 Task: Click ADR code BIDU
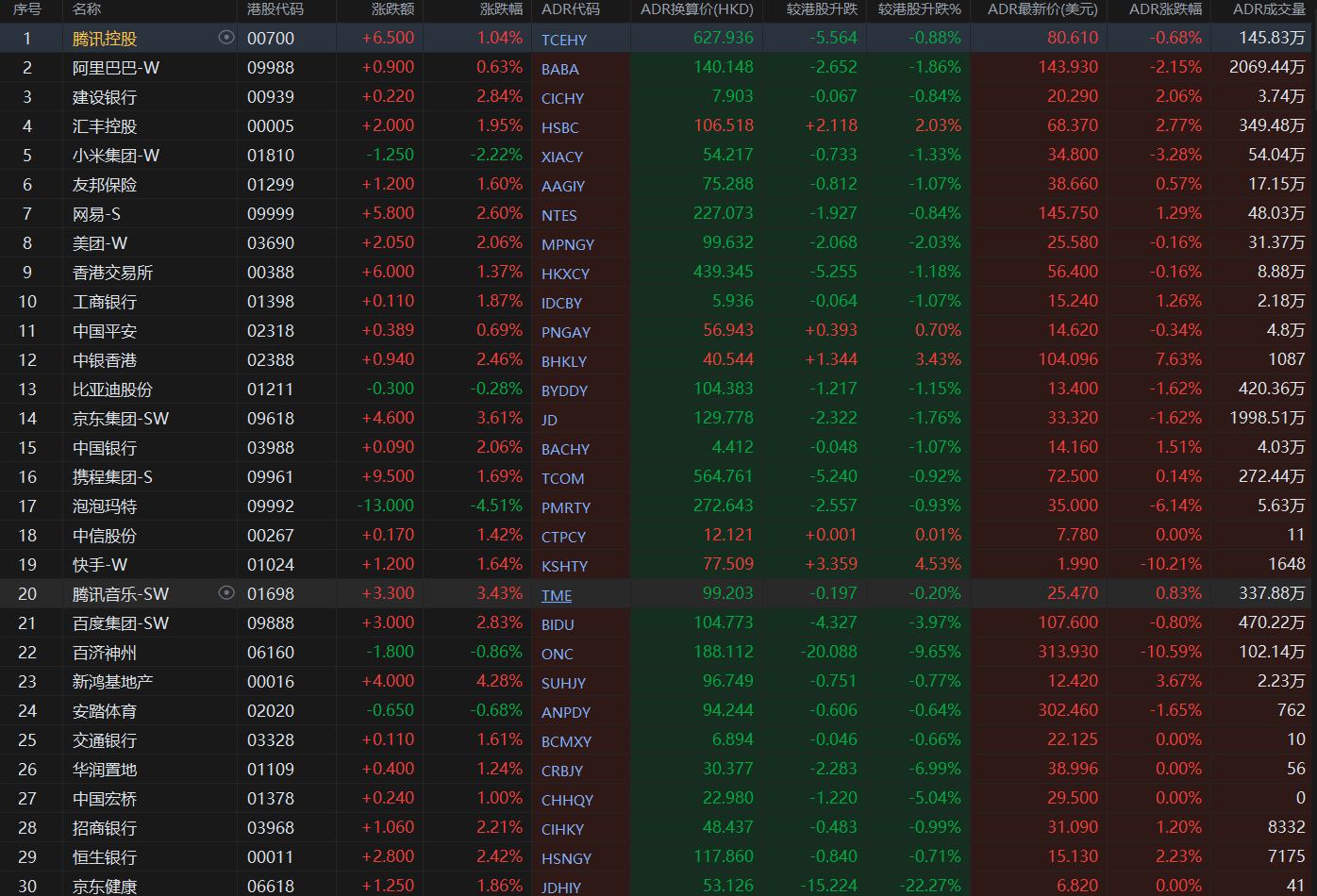(x=558, y=624)
